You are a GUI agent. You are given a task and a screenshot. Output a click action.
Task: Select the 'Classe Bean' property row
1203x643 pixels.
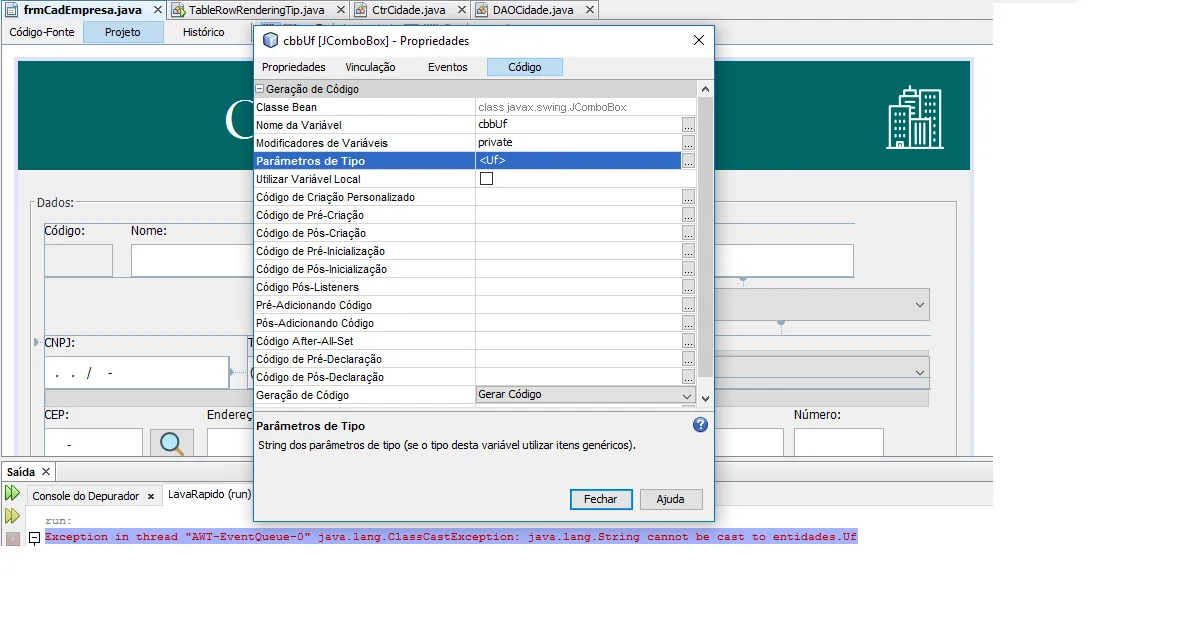pos(475,107)
